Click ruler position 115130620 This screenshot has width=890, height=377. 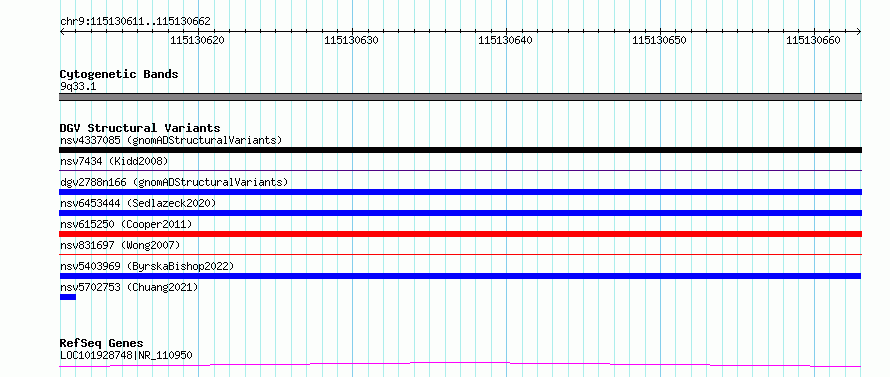(x=198, y=40)
